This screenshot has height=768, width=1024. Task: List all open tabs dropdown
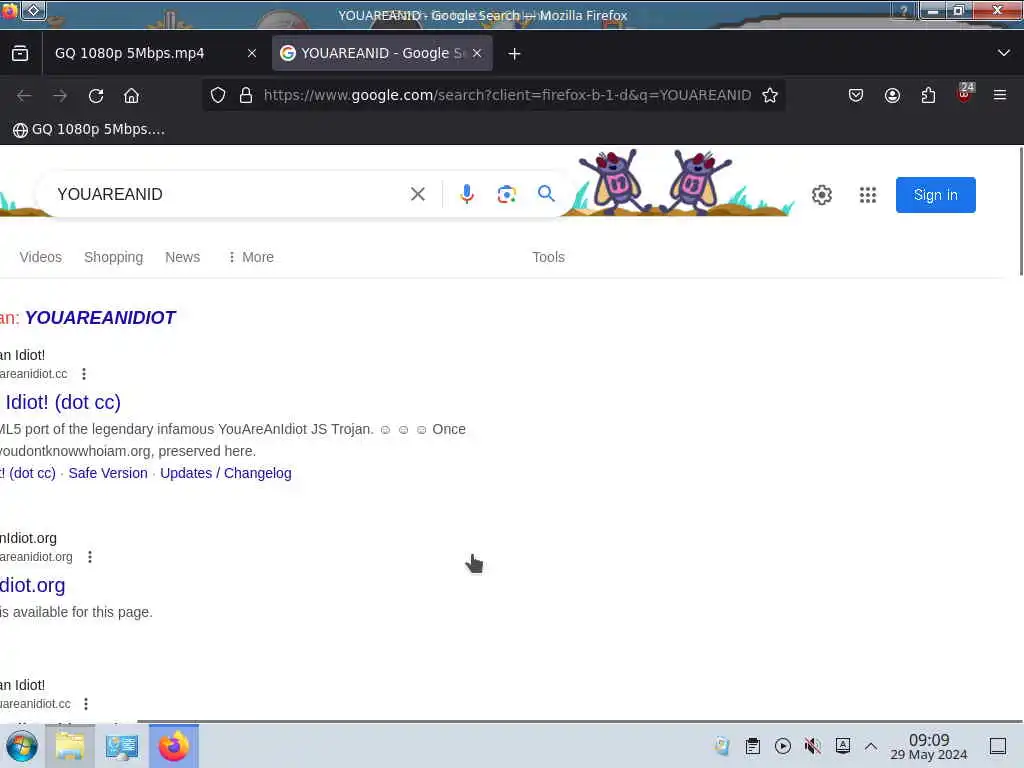[1004, 53]
